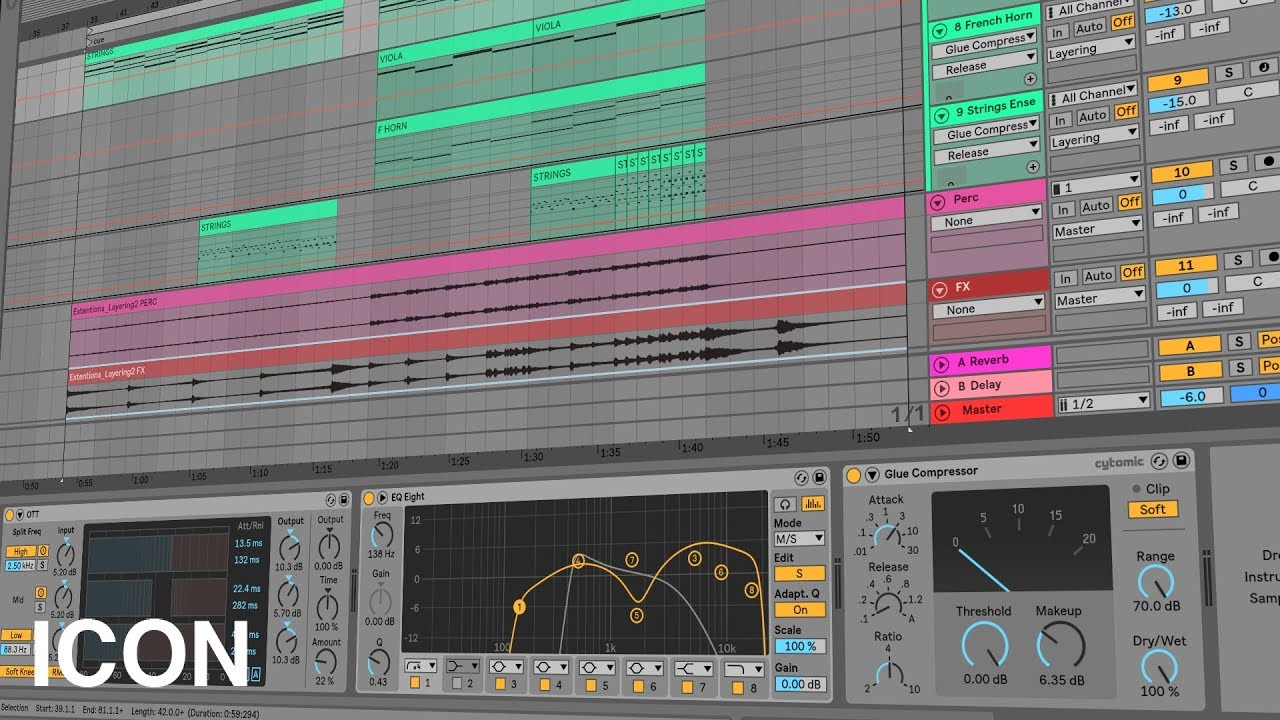Fold the OTT device with its triangle

coord(20,514)
